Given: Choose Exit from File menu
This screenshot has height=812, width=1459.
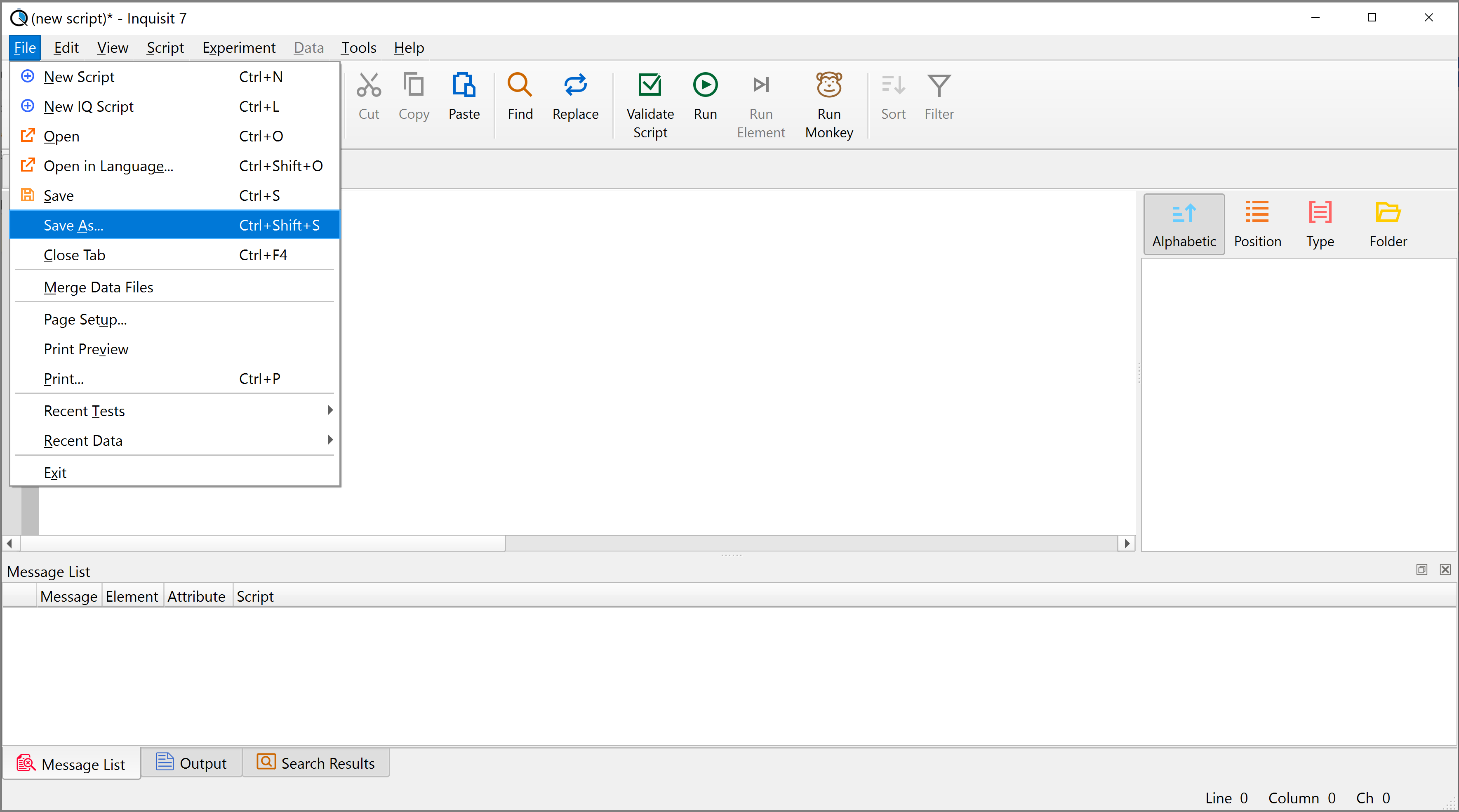Looking at the screenshot, I should click(174, 472).
